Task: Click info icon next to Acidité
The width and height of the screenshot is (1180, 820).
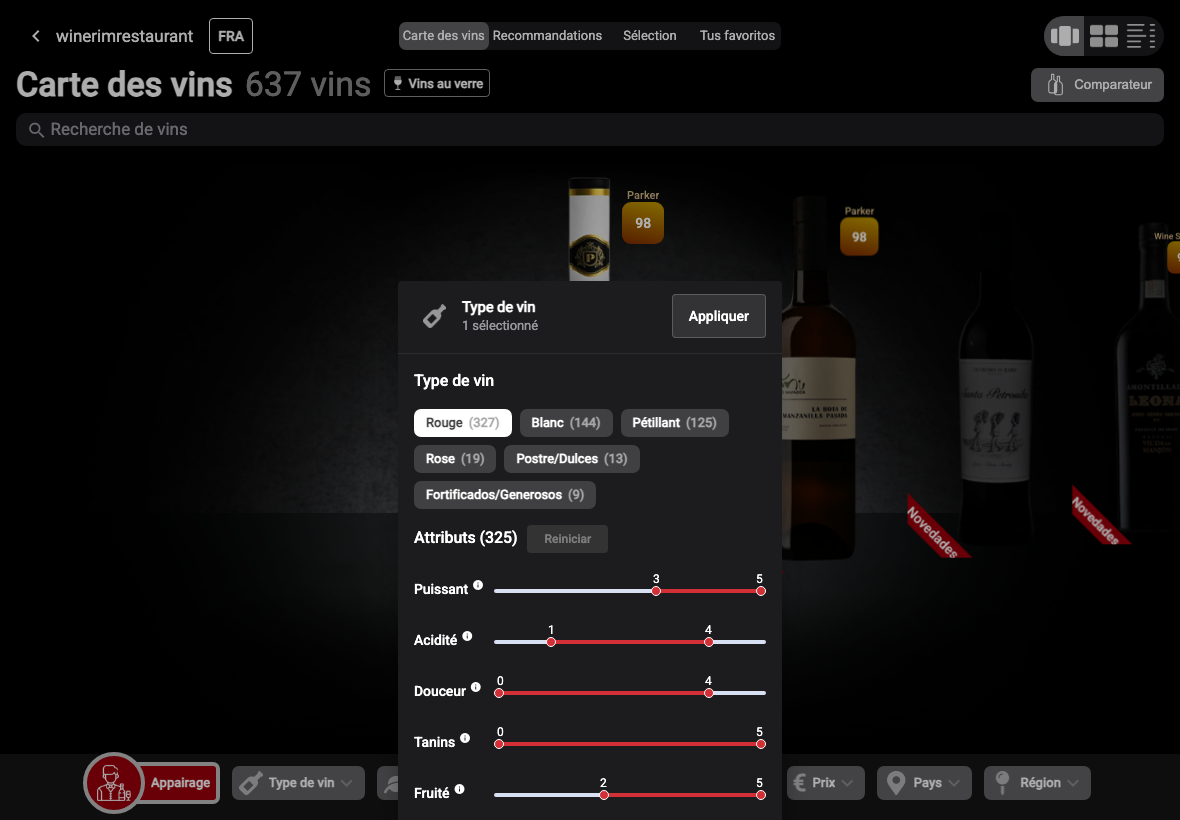Action: pyautogui.click(x=467, y=636)
